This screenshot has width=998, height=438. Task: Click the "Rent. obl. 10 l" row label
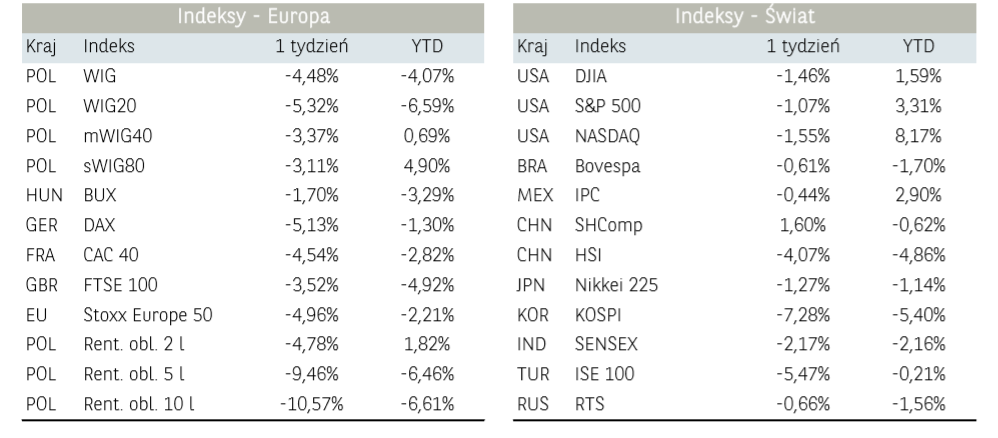(139, 404)
